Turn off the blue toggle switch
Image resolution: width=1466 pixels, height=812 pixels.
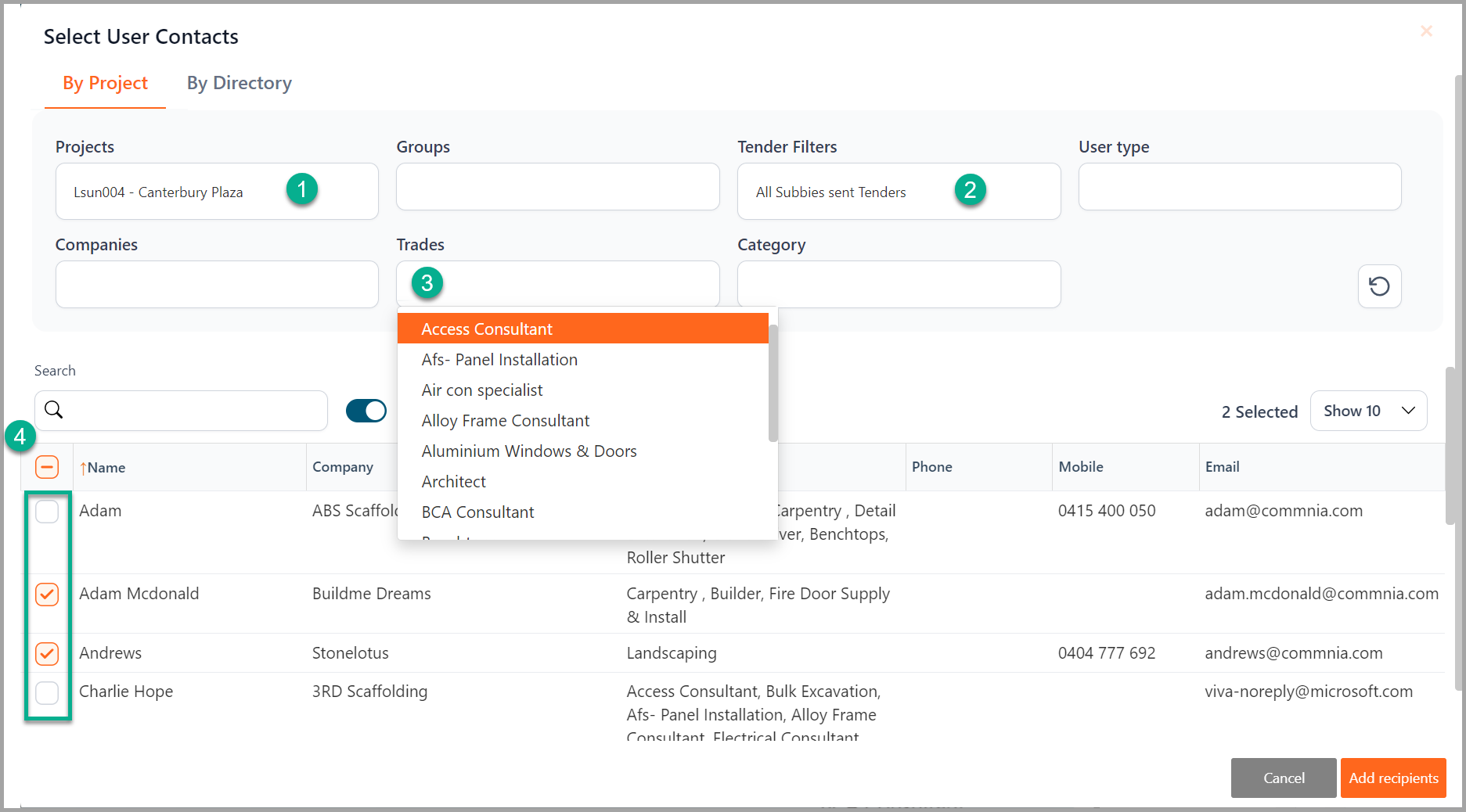click(x=366, y=411)
